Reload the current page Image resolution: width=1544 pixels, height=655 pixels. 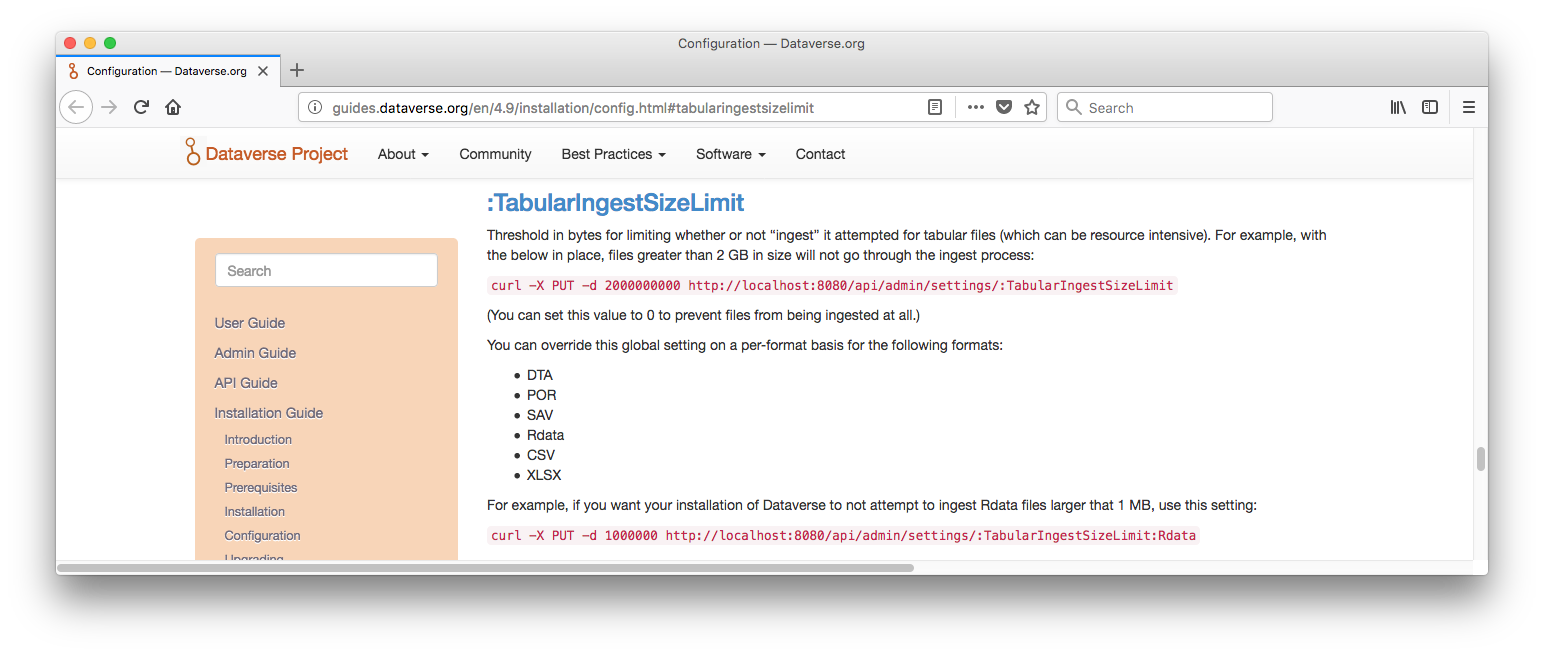click(x=141, y=107)
